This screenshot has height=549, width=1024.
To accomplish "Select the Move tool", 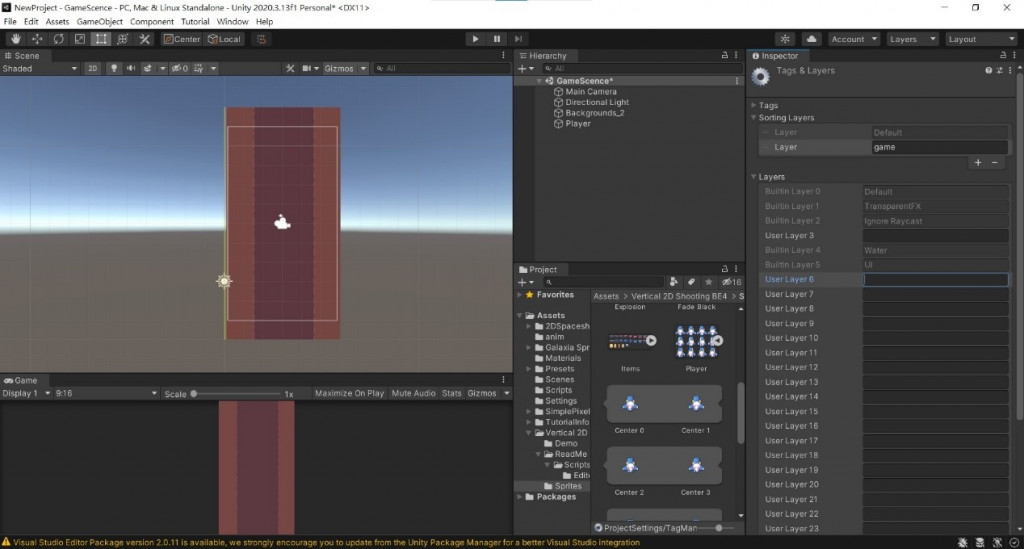I will (37, 39).
